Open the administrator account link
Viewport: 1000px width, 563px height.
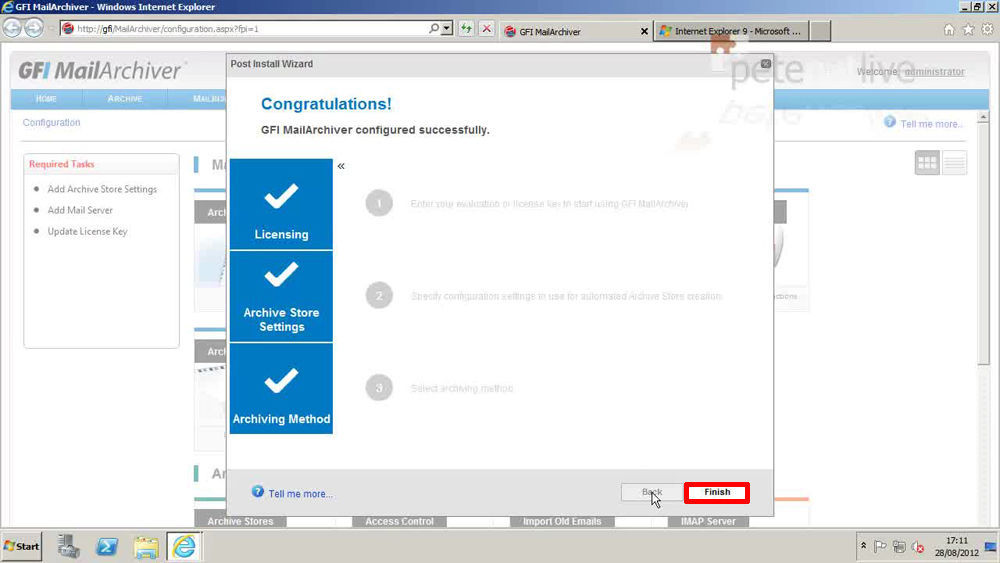point(934,71)
